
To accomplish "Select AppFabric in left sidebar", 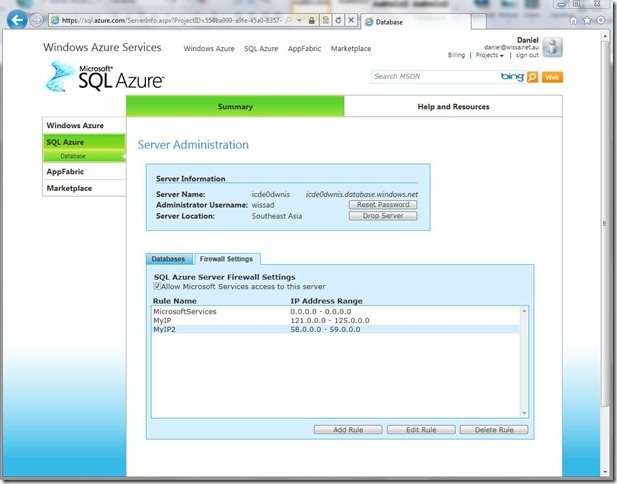I will point(84,172).
